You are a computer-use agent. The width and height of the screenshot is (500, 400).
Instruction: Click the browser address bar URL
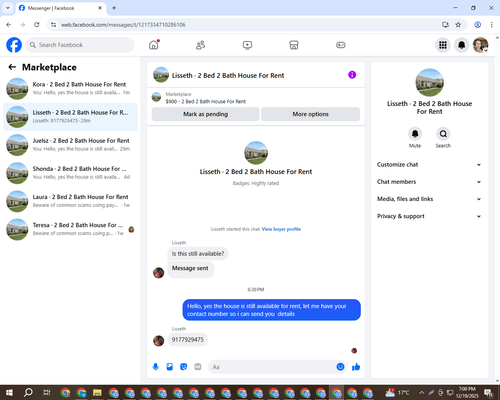(x=123, y=25)
